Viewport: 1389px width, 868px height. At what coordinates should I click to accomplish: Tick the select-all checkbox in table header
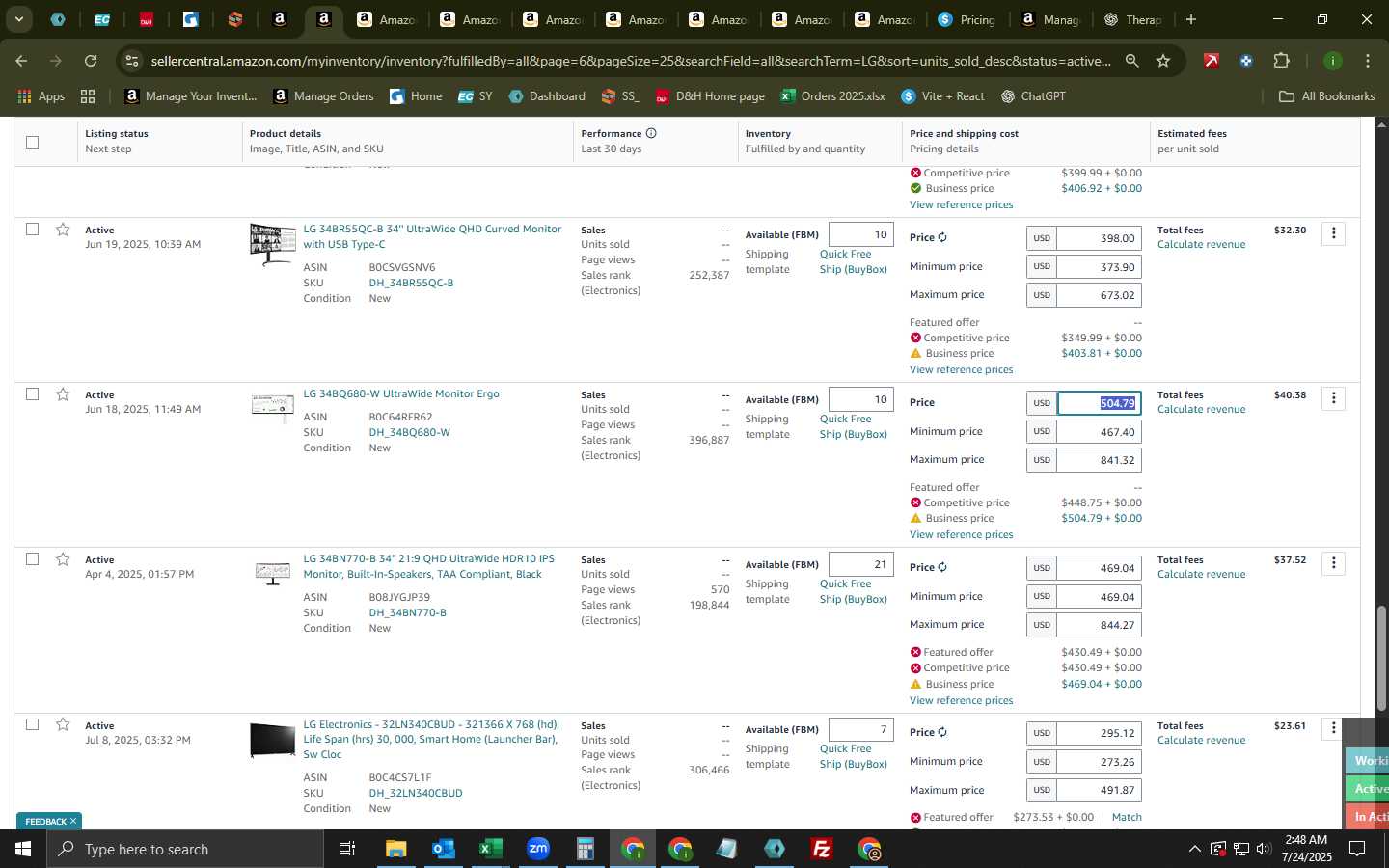pos(32,142)
